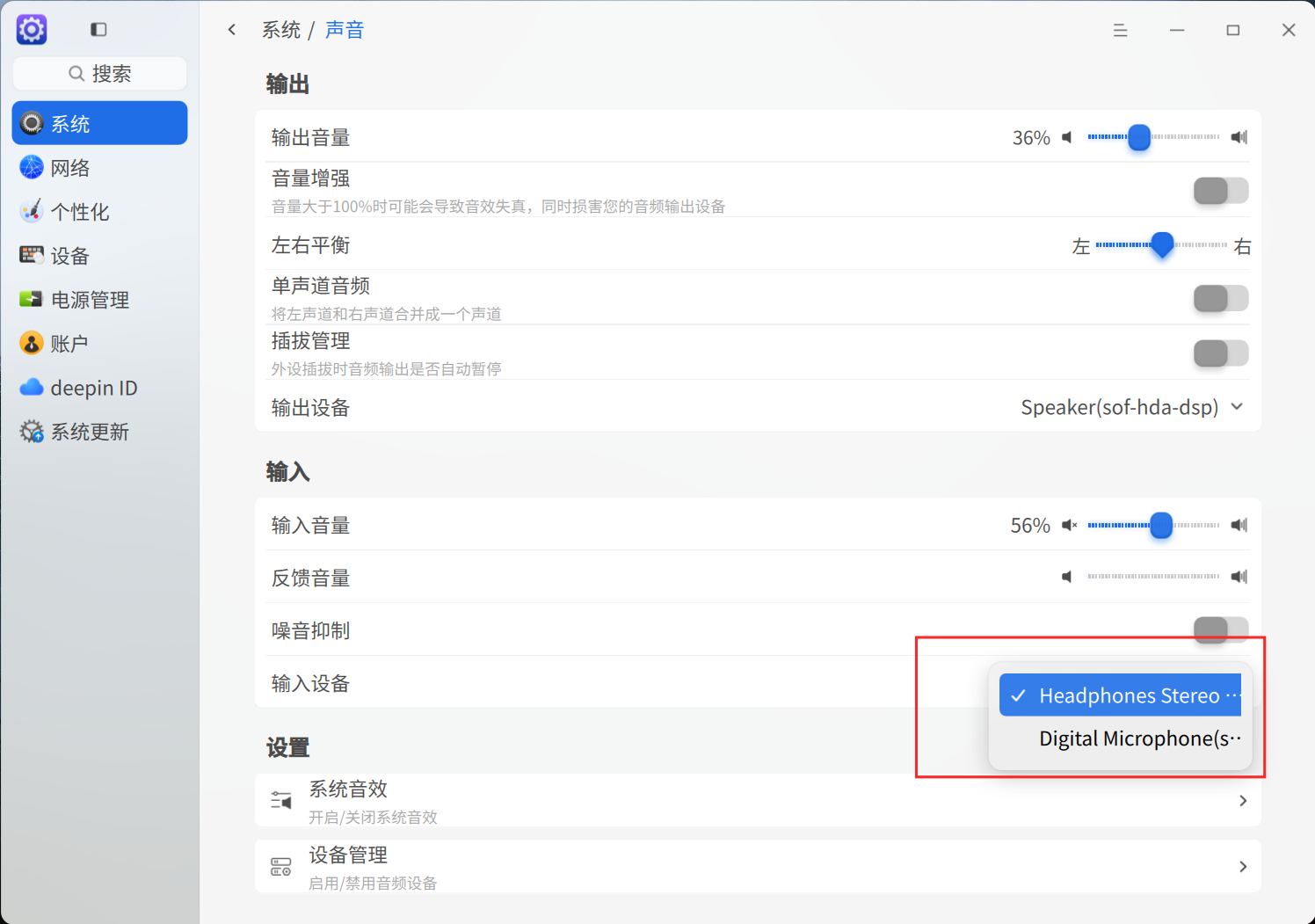
Task: Toggle 噪音抑制 noise suppression switch
Action: point(1221,629)
